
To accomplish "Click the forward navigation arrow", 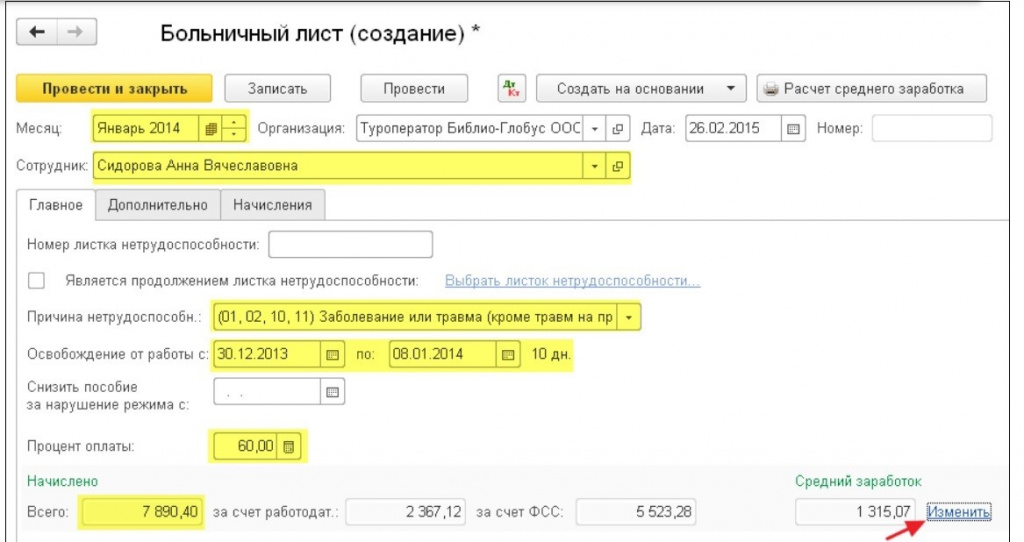I will coord(75,33).
